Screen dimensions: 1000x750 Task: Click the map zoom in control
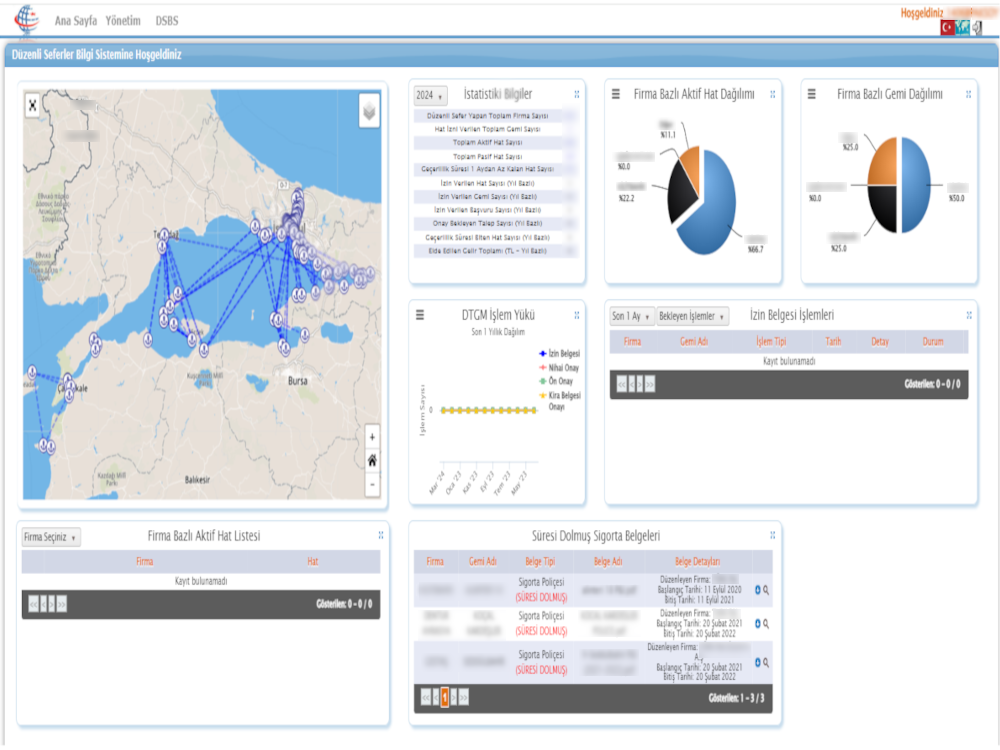[x=370, y=437]
